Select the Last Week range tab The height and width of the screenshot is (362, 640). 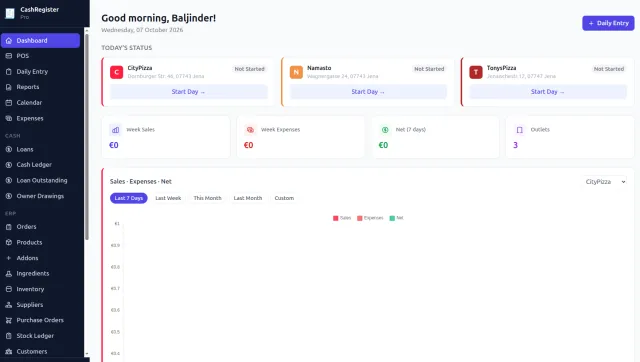click(168, 198)
